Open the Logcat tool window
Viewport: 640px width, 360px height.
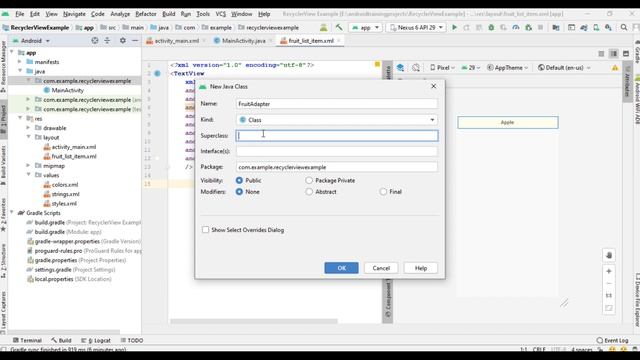click(96, 340)
